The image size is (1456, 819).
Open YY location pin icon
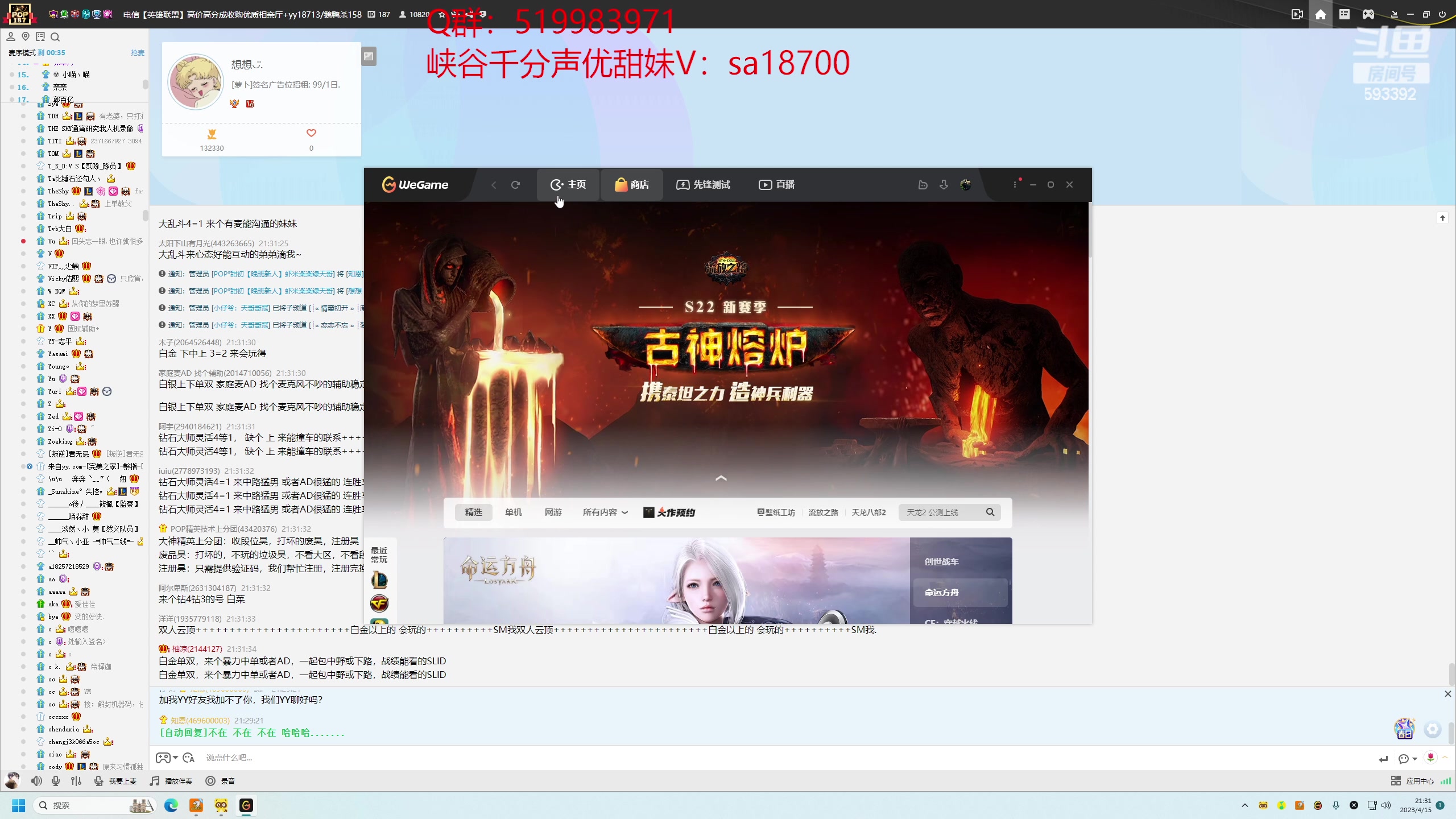pos(25,37)
